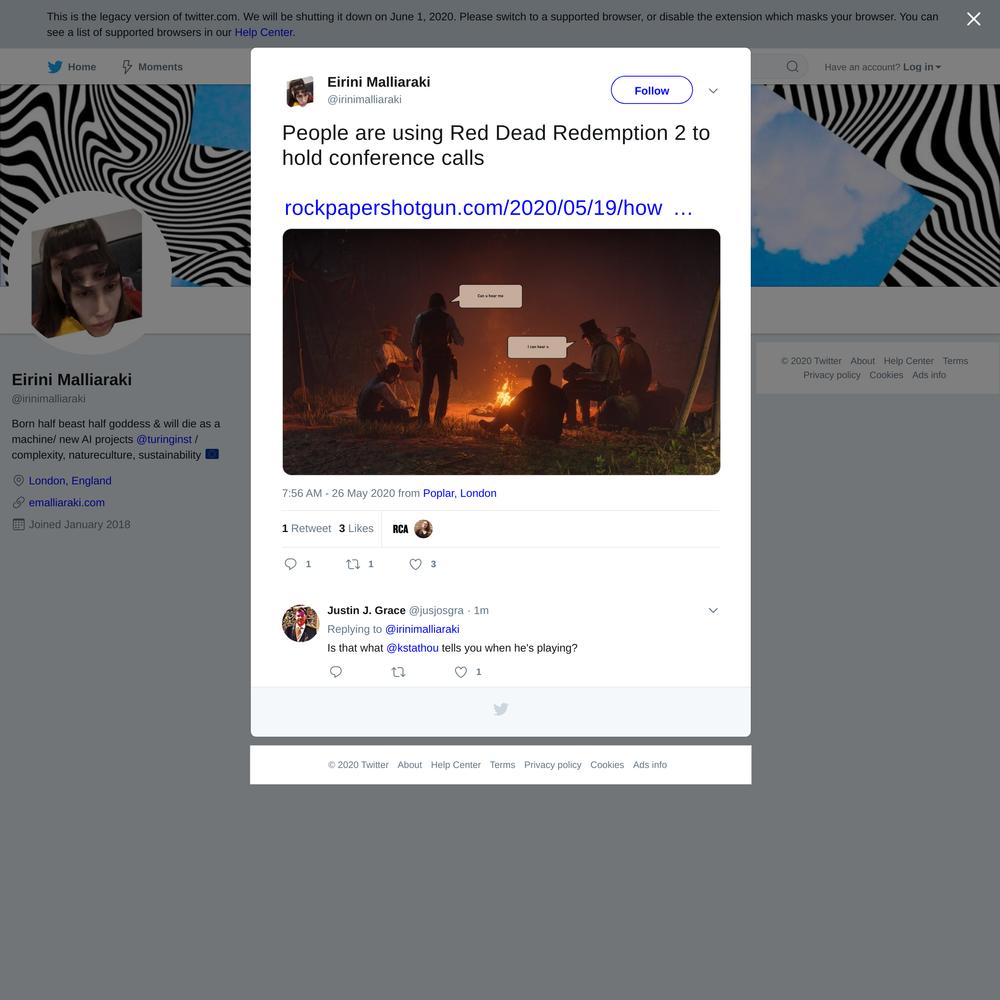Click the Moments lightning bolt icon
The image size is (1000, 1000).
point(127,67)
